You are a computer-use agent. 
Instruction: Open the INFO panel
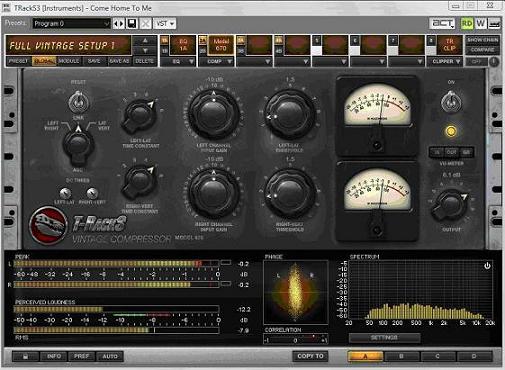click(54, 356)
